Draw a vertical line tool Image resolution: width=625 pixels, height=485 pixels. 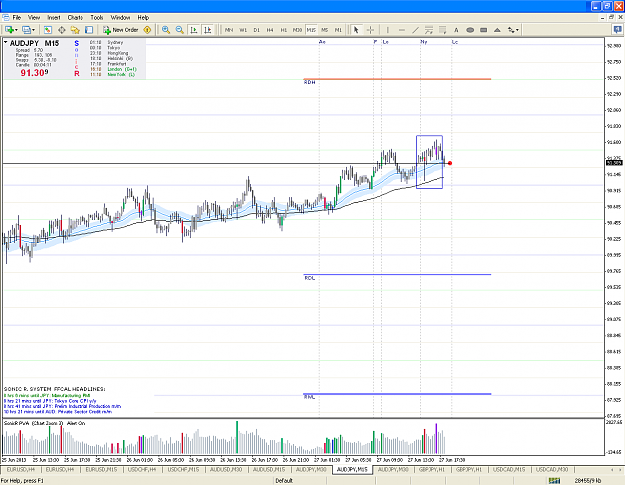[x=387, y=30]
